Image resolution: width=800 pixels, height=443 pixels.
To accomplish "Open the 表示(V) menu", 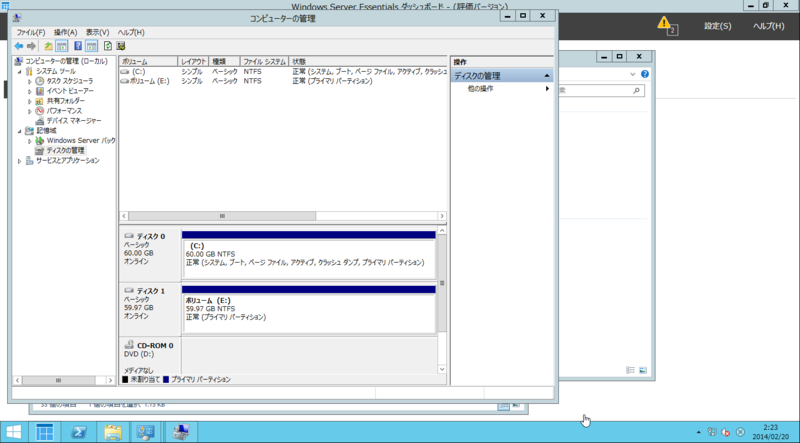I will [97, 32].
